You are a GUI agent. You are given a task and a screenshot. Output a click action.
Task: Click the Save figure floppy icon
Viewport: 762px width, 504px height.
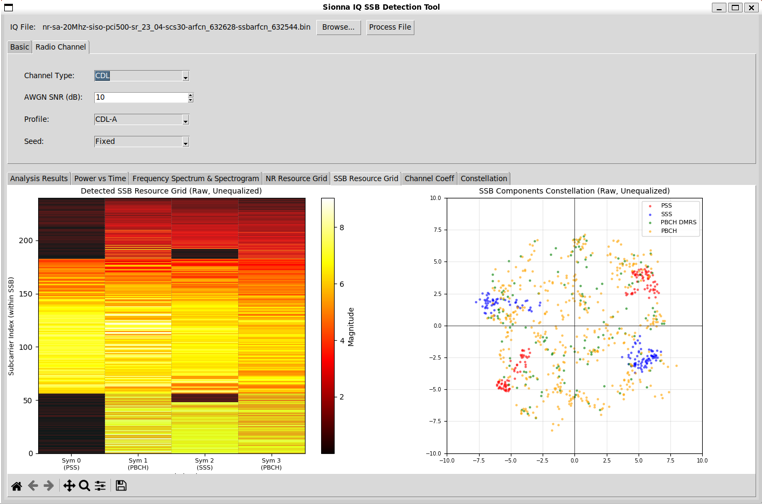[121, 486]
